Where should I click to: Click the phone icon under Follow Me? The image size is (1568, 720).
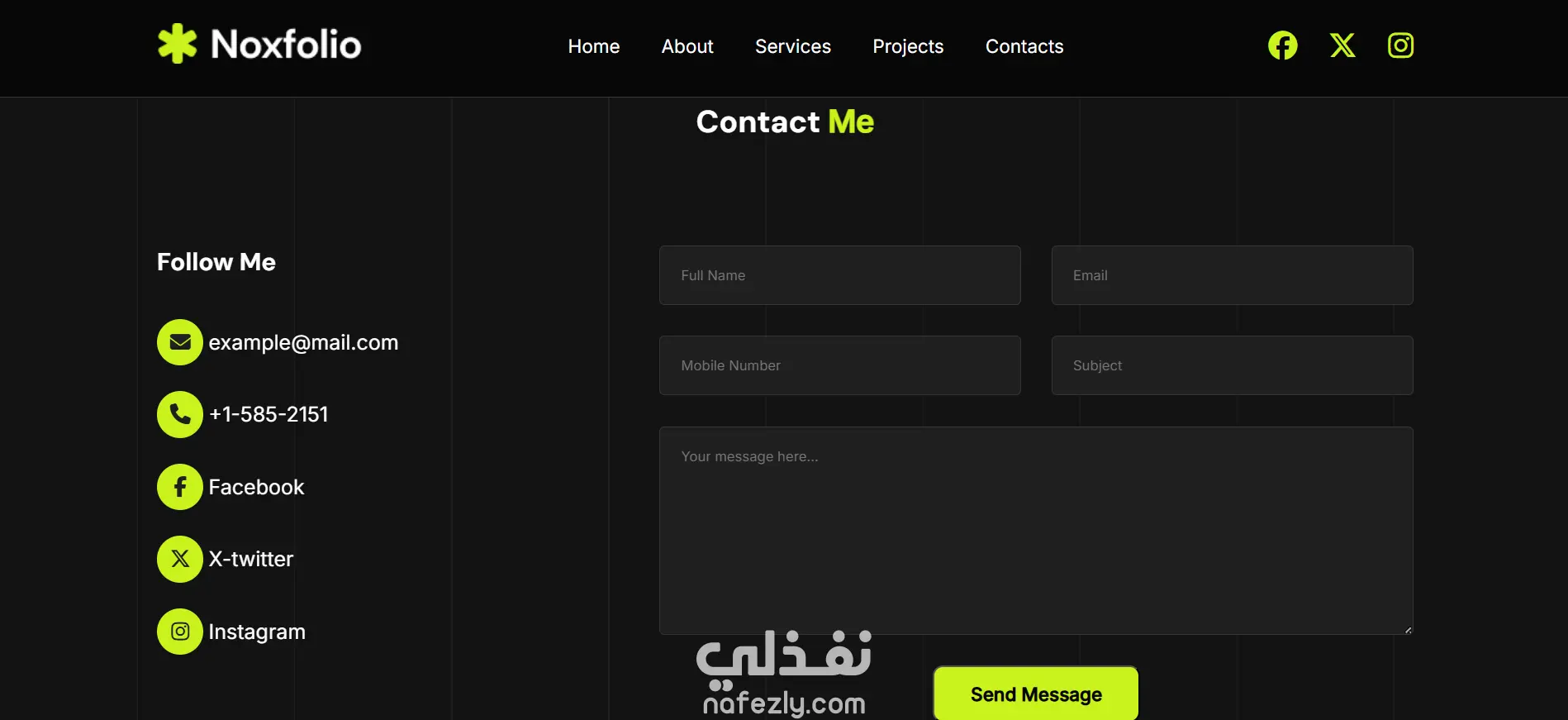[x=180, y=414]
